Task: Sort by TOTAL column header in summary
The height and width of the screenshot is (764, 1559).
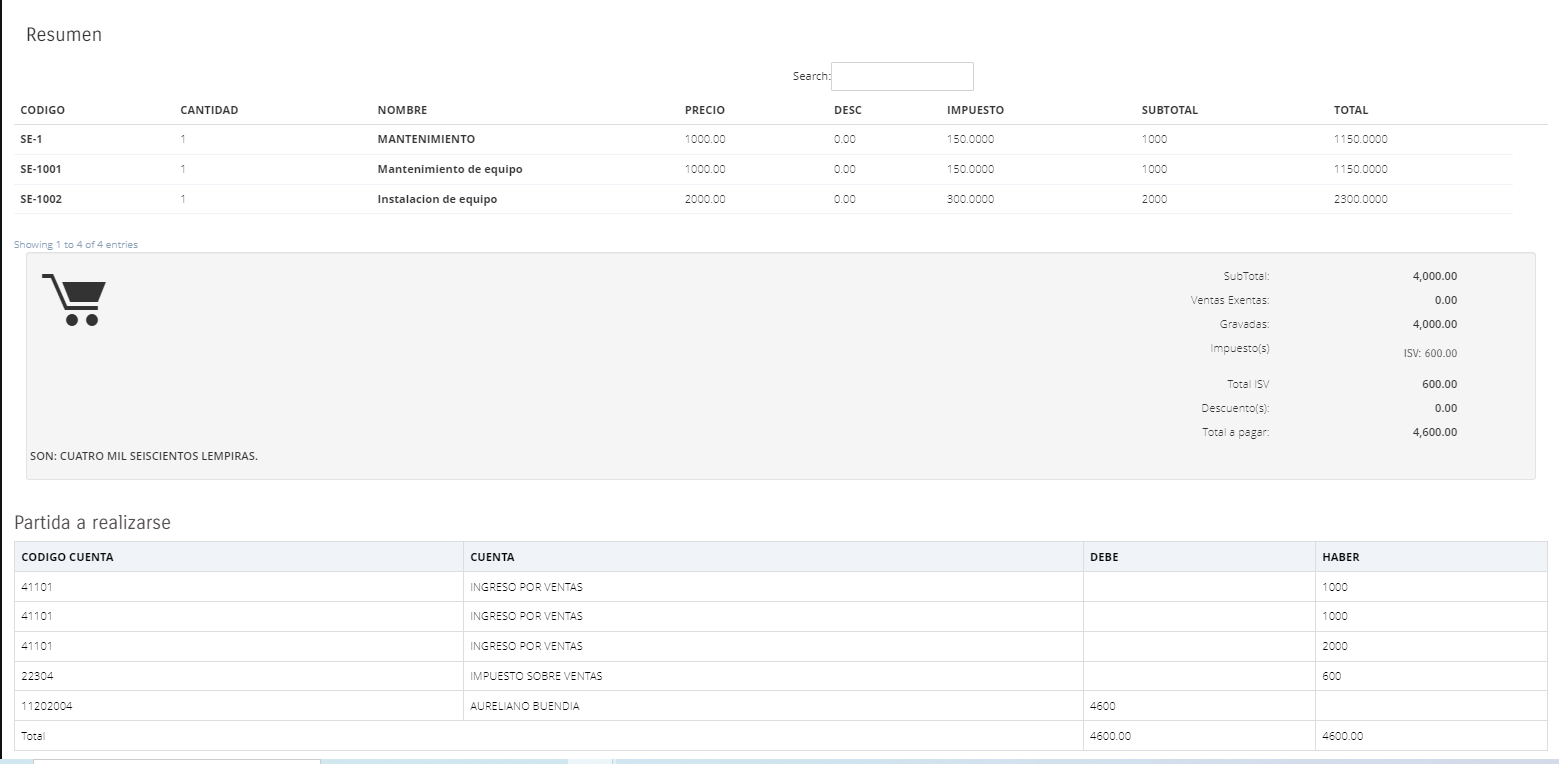Action: [x=1351, y=110]
